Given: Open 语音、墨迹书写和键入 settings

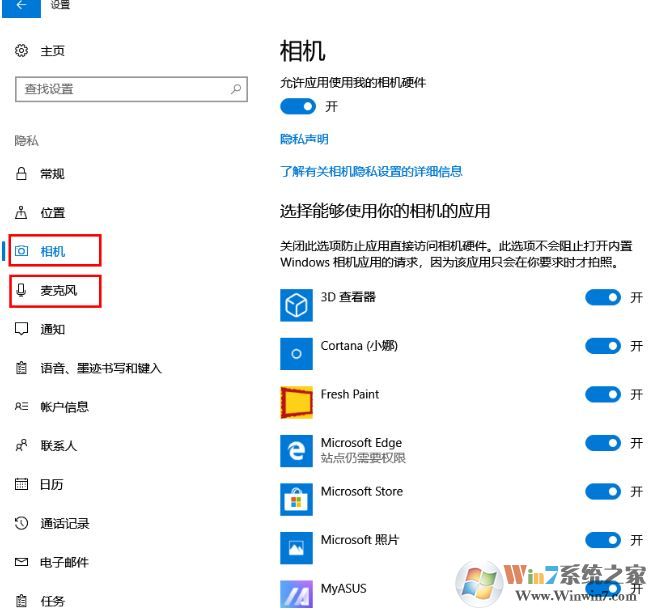Looking at the screenshot, I should (101, 368).
